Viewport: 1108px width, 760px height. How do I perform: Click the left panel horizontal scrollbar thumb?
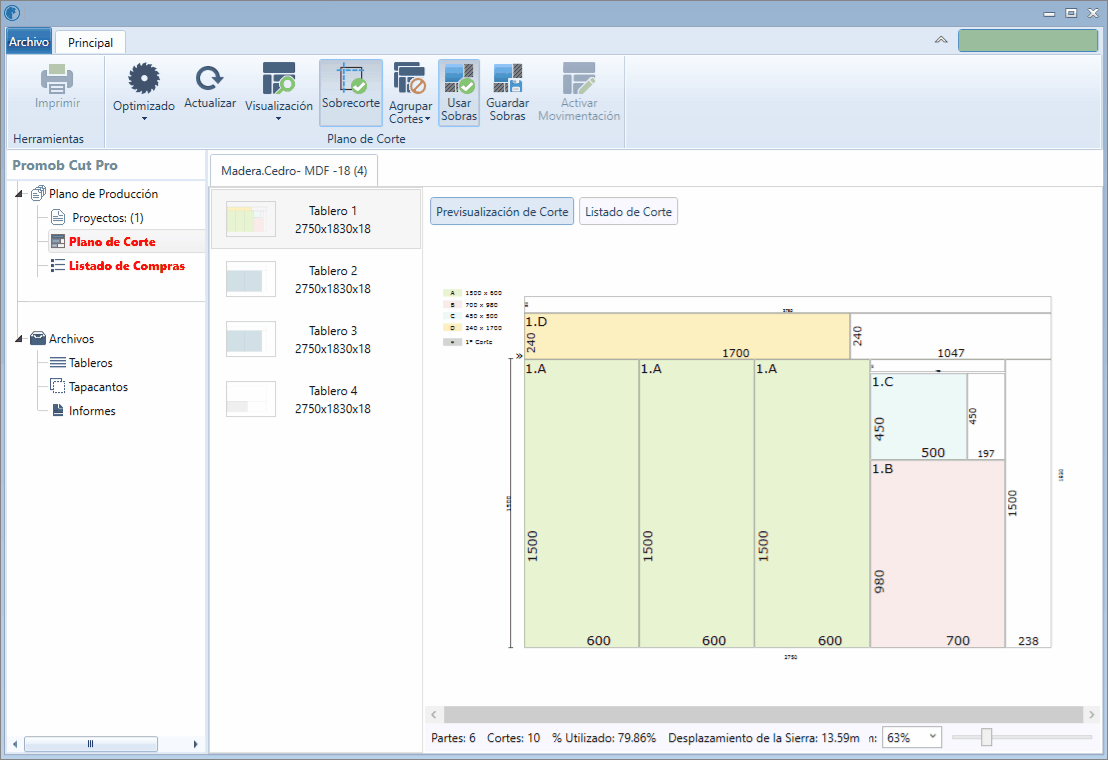click(90, 744)
